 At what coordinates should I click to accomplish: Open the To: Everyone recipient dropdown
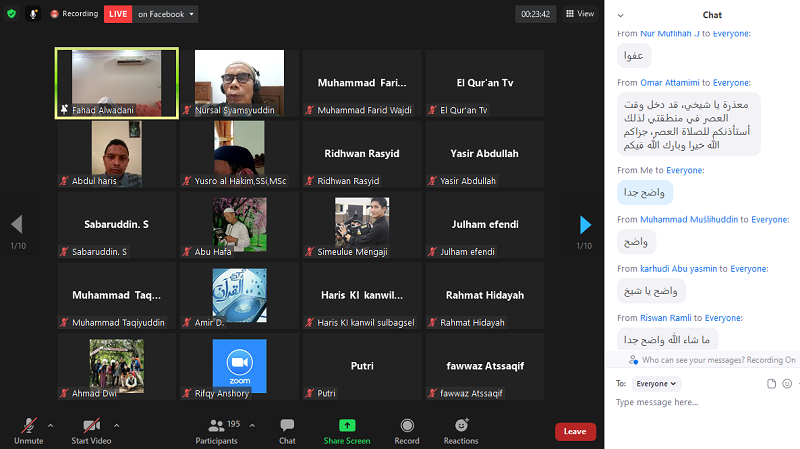[x=656, y=384]
